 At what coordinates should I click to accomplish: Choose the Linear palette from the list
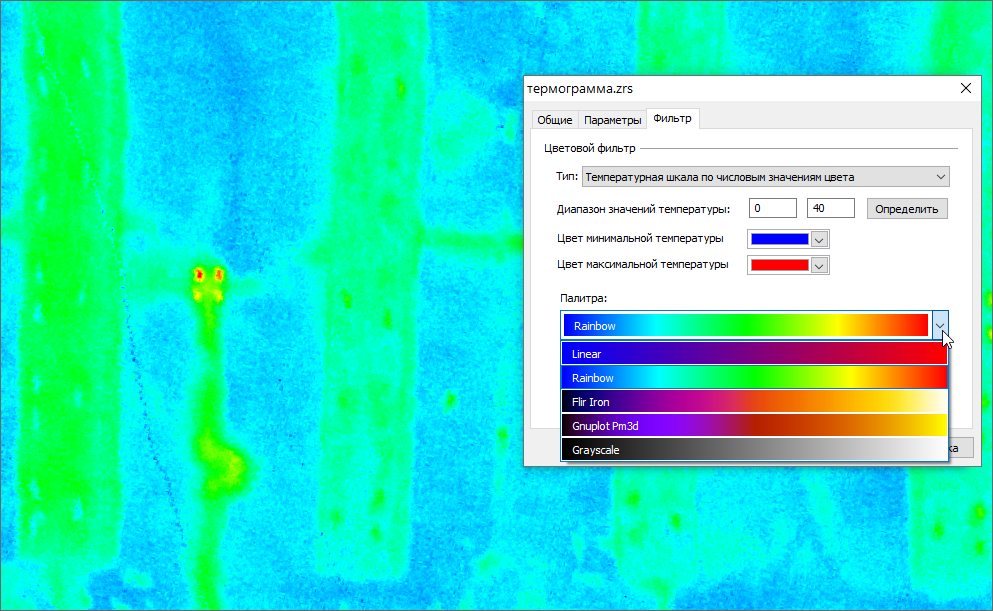[755, 354]
